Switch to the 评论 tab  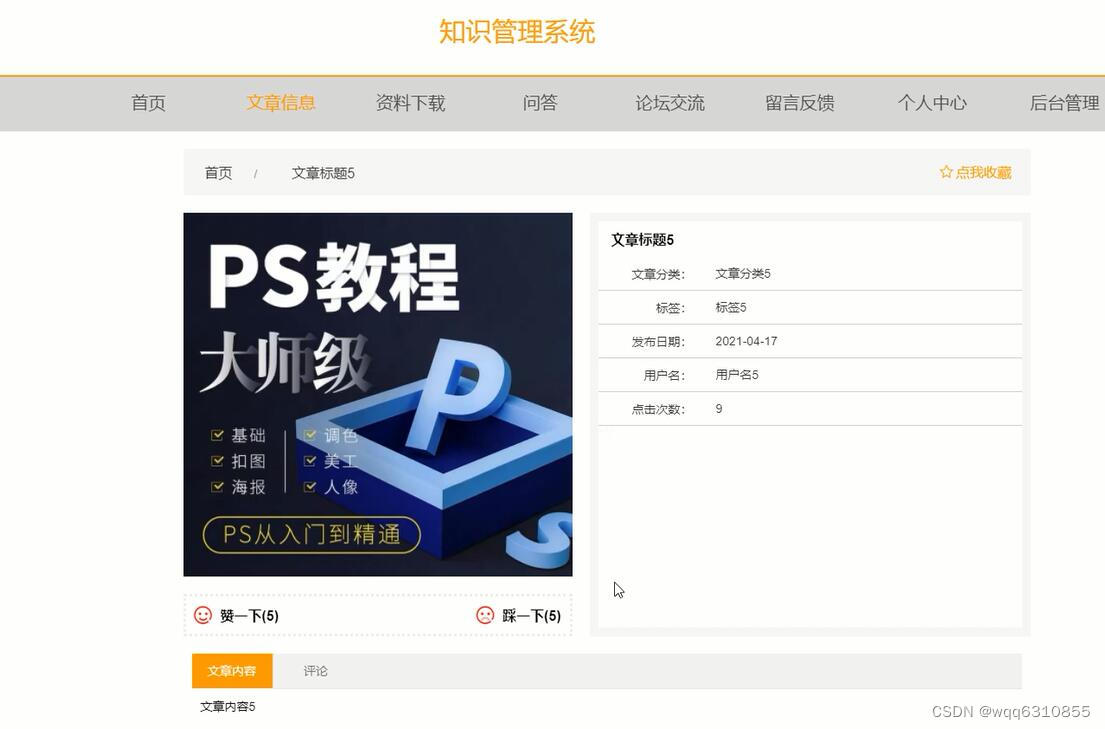click(315, 670)
